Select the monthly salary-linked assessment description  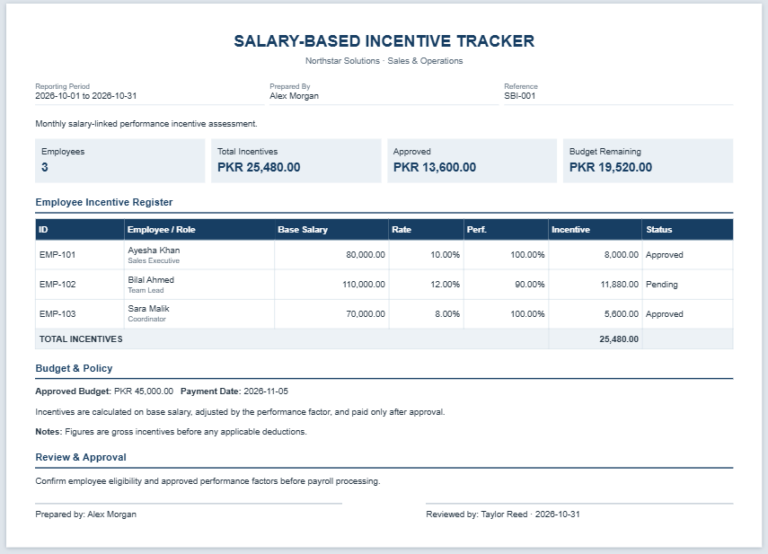tap(146, 124)
